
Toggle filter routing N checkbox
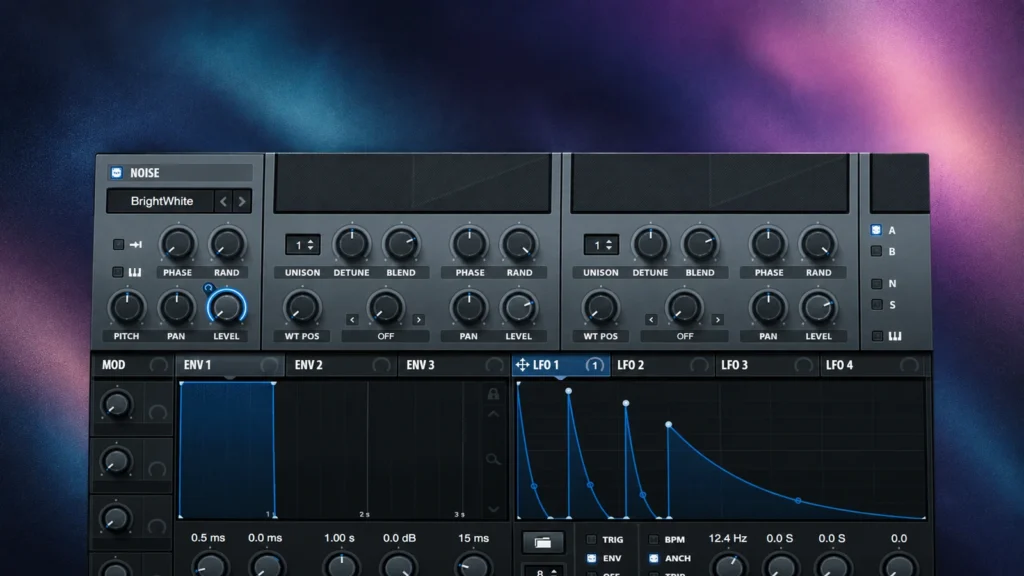tap(876, 283)
